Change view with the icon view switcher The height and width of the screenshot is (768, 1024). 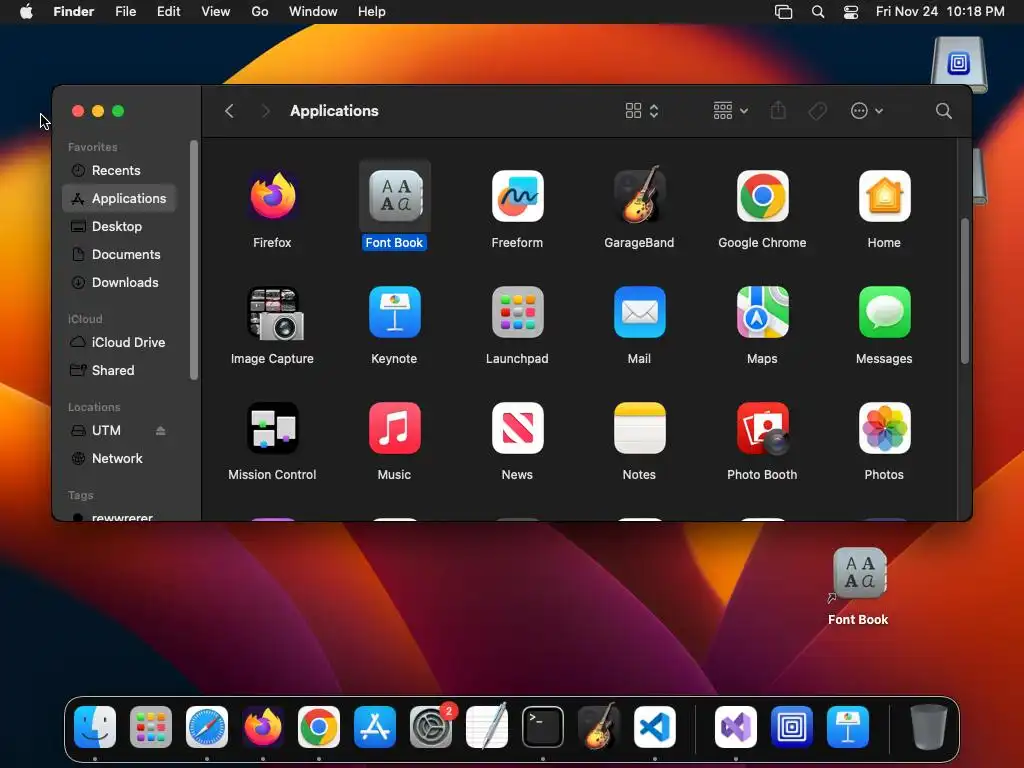(641, 111)
